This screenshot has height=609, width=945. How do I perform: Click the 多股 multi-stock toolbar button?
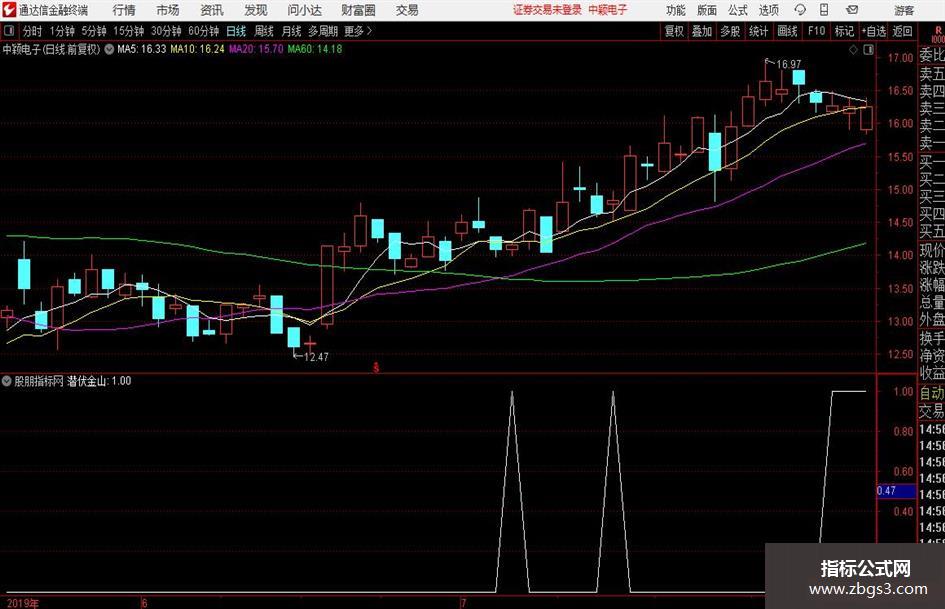click(x=730, y=31)
